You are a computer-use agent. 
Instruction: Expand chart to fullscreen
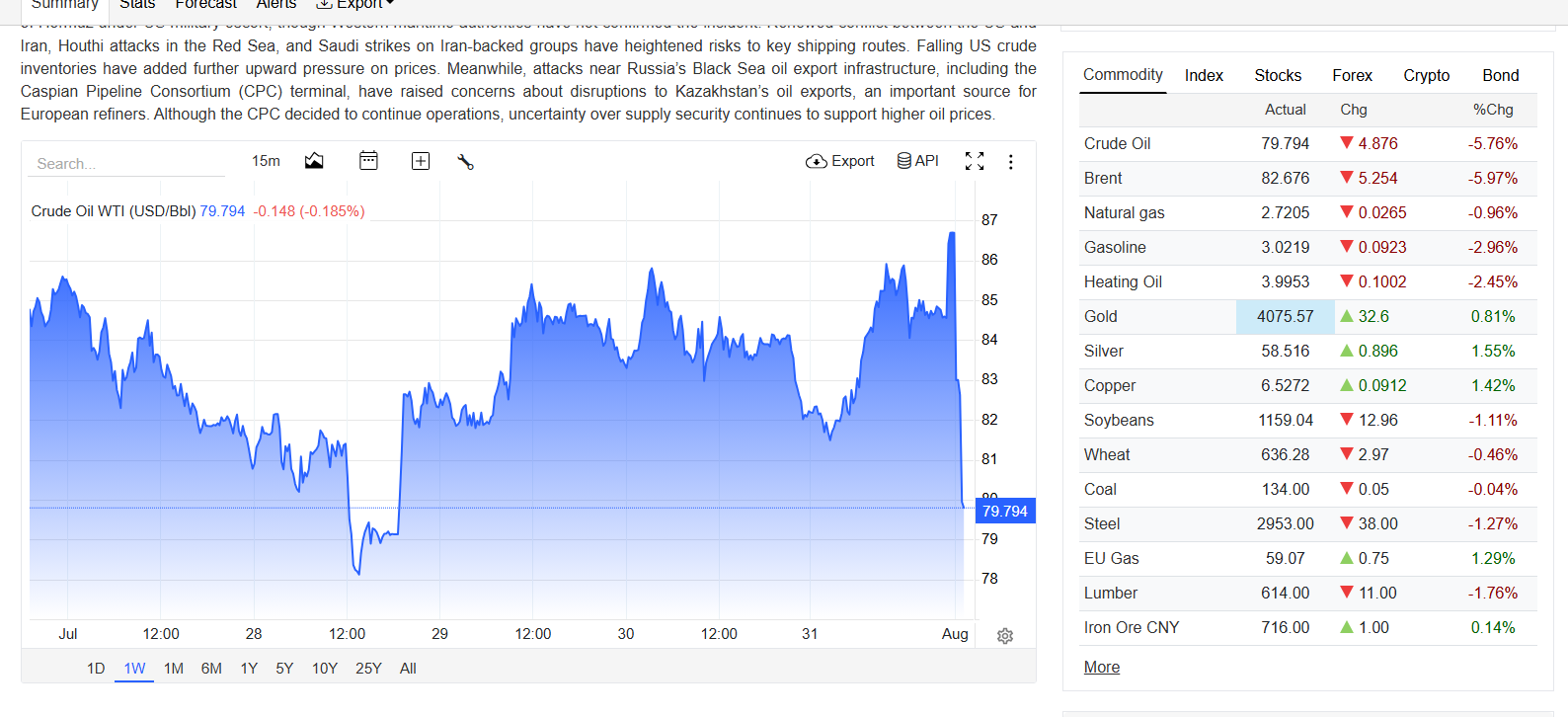(x=975, y=161)
